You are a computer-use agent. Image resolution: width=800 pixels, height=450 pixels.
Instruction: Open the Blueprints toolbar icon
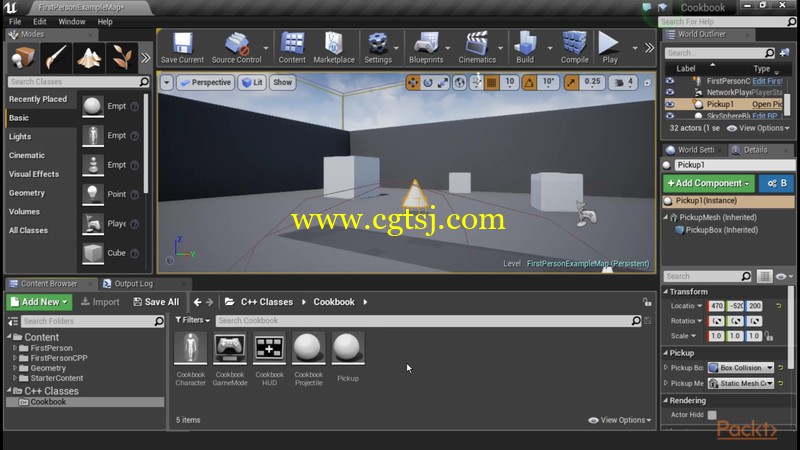[426, 47]
